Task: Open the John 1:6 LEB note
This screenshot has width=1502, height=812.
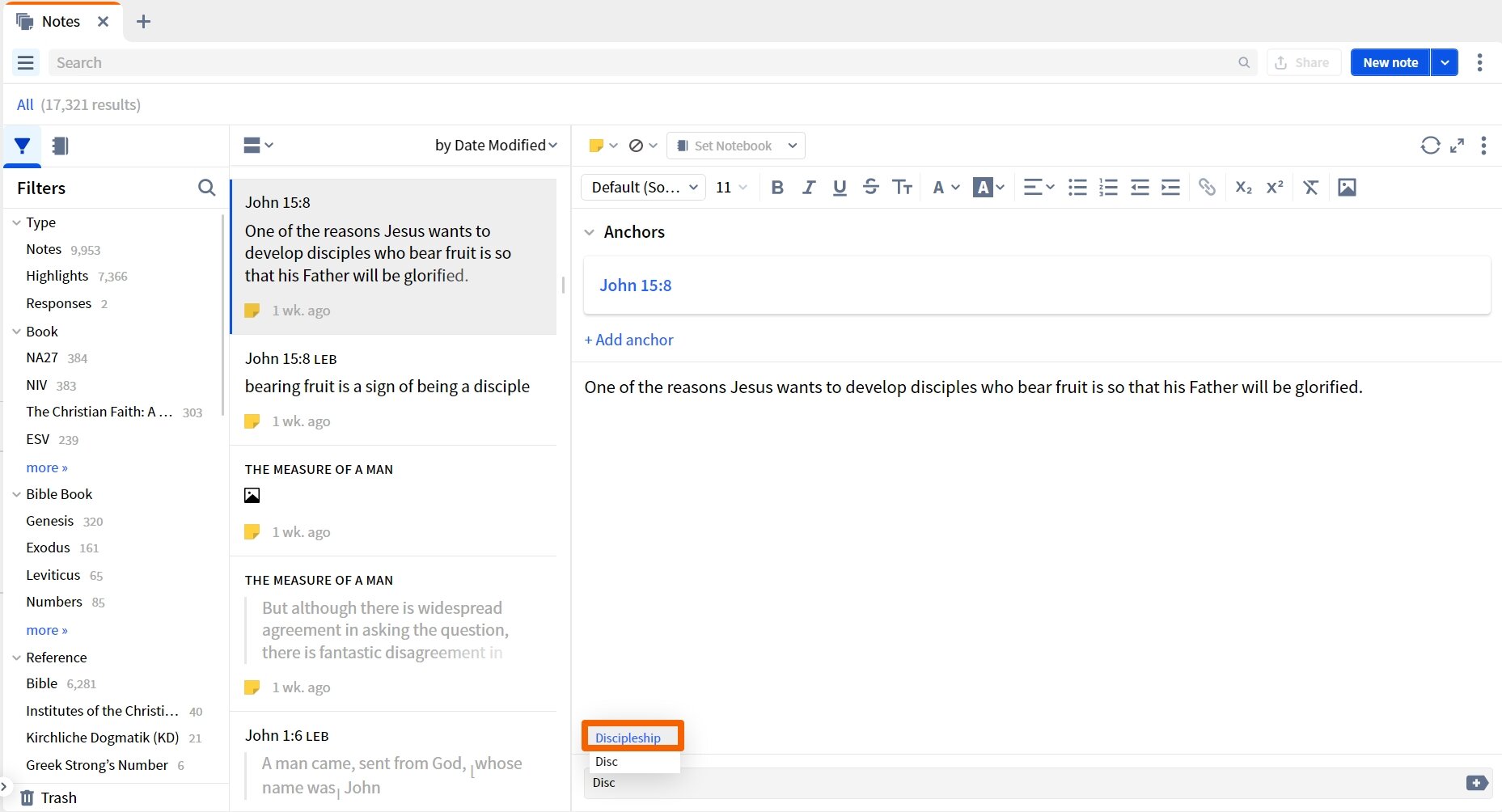Action: click(x=394, y=760)
